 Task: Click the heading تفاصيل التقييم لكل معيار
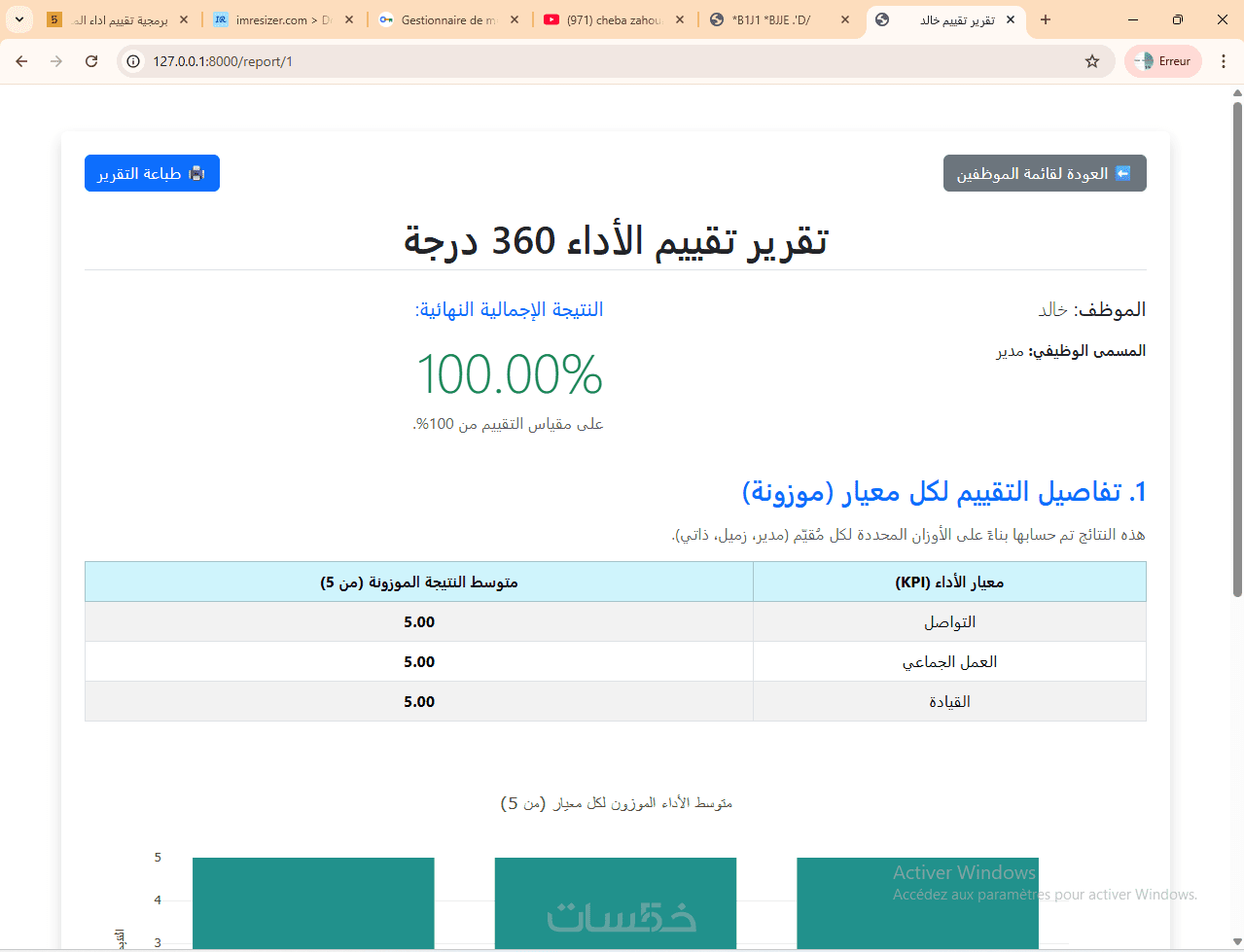tap(944, 492)
